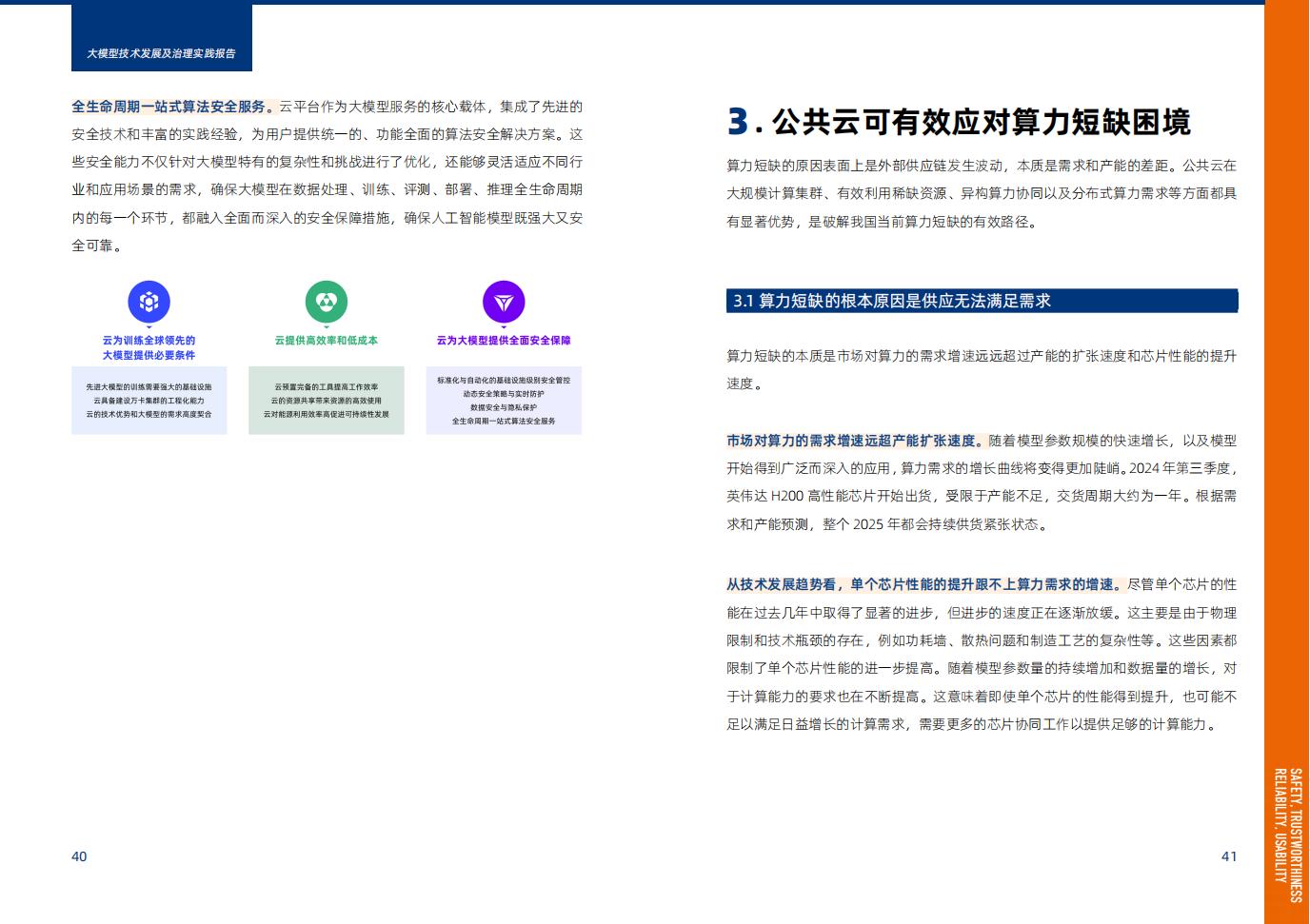Viewport: 1310px width, 924px height.
Task: Click the report title header '大模型技术发展及治理实践报告'
Action: [161, 53]
